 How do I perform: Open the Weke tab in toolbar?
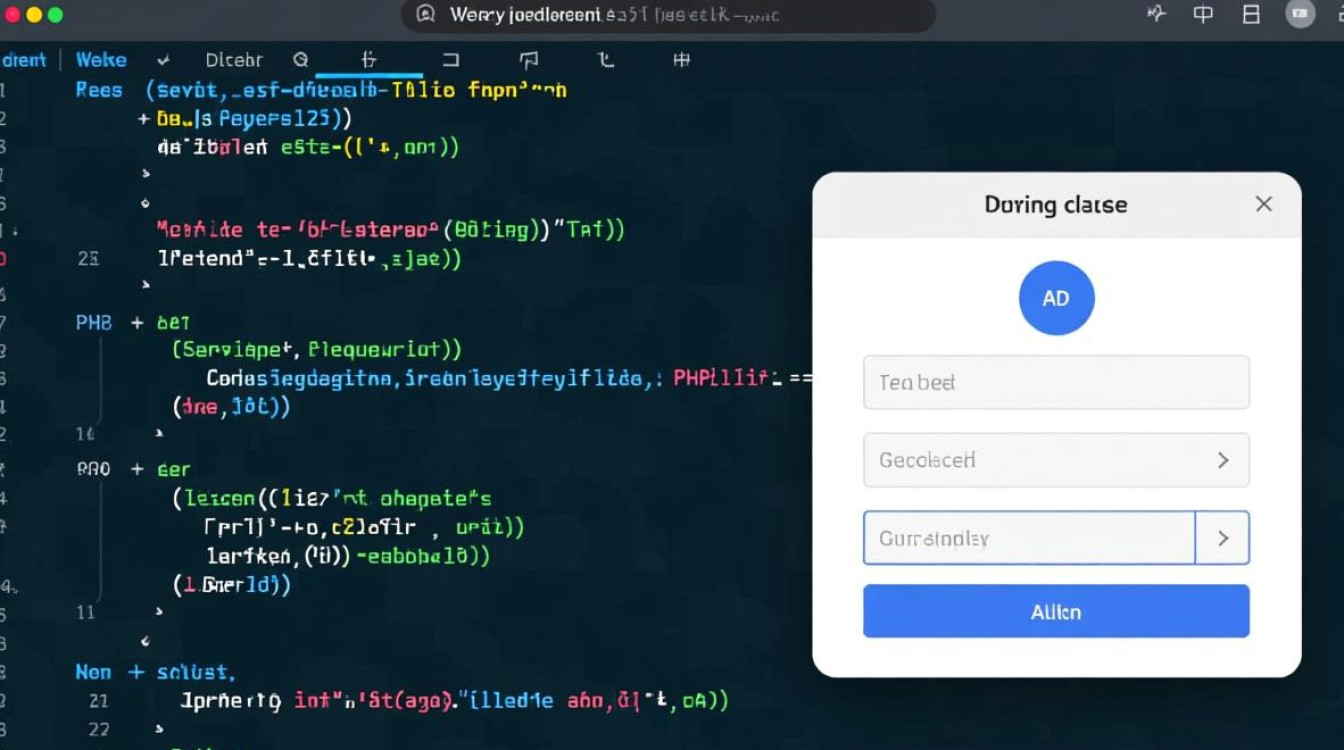coord(101,60)
